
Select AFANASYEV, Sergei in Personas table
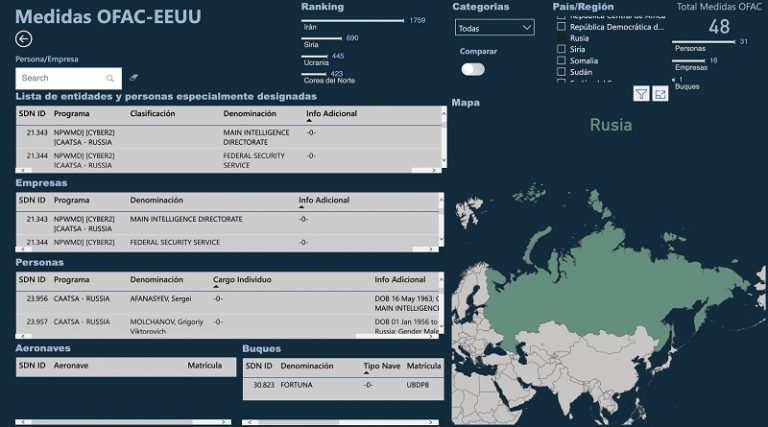tap(161, 299)
